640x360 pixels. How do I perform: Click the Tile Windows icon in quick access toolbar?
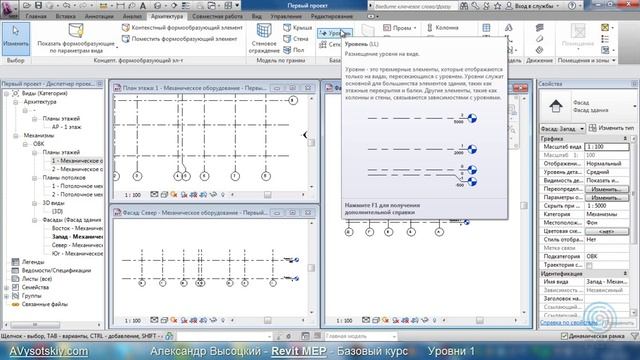pyautogui.click(x=228, y=6)
